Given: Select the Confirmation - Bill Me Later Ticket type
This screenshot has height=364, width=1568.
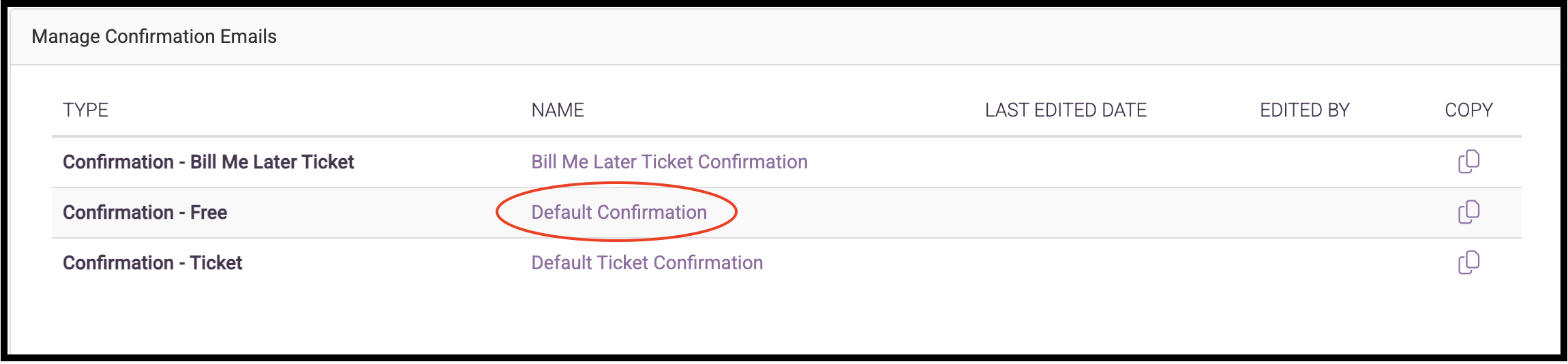Looking at the screenshot, I should coord(209,162).
